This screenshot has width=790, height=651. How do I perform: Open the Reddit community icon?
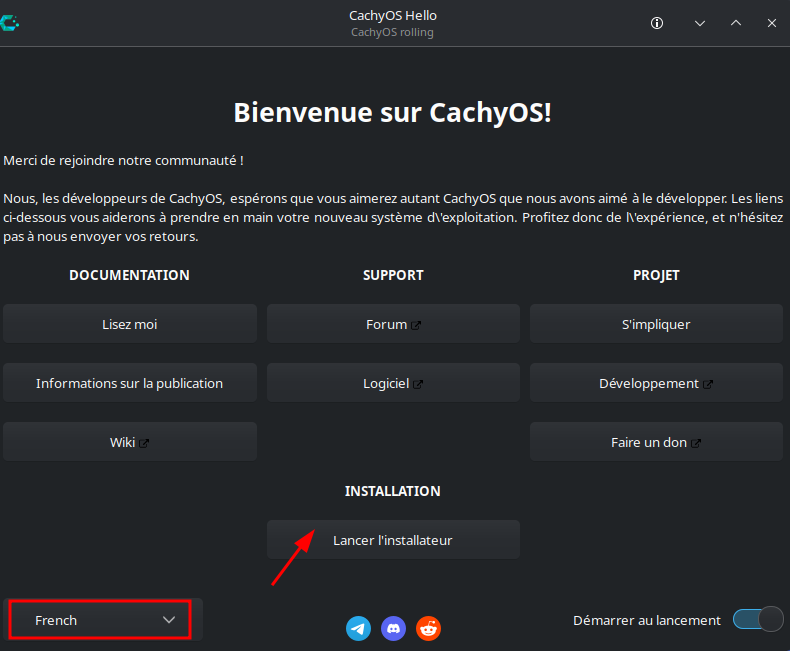(428, 628)
